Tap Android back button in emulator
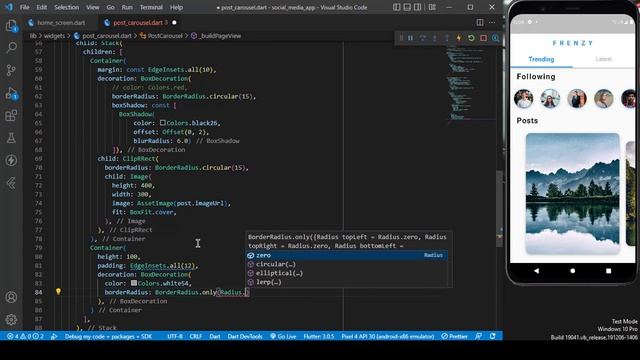The image size is (640, 360). click(x=536, y=271)
